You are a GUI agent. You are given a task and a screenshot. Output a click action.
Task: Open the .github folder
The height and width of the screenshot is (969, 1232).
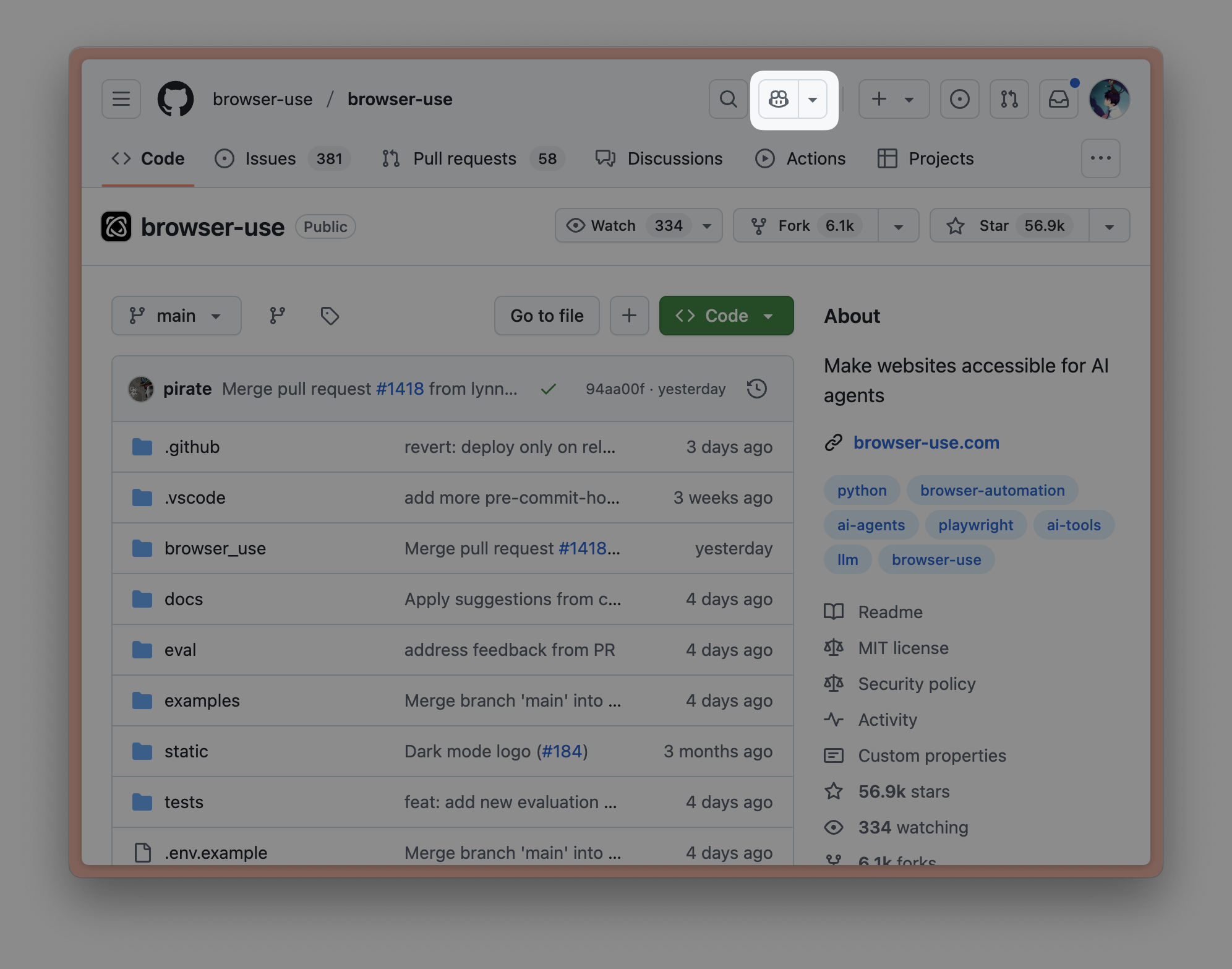(x=192, y=447)
